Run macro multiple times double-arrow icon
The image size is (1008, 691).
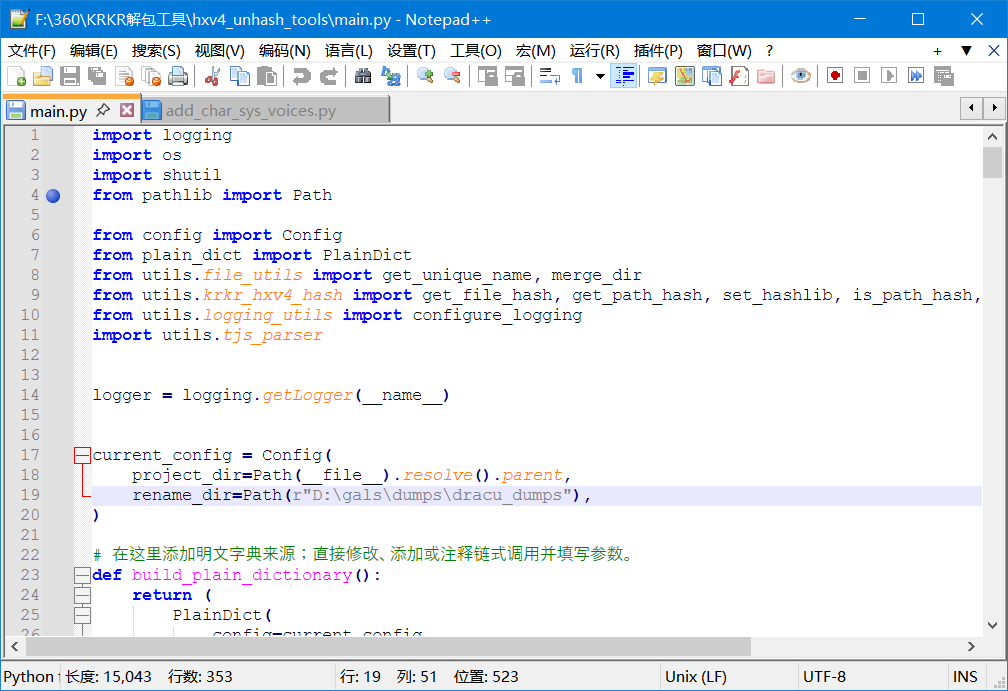916,76
